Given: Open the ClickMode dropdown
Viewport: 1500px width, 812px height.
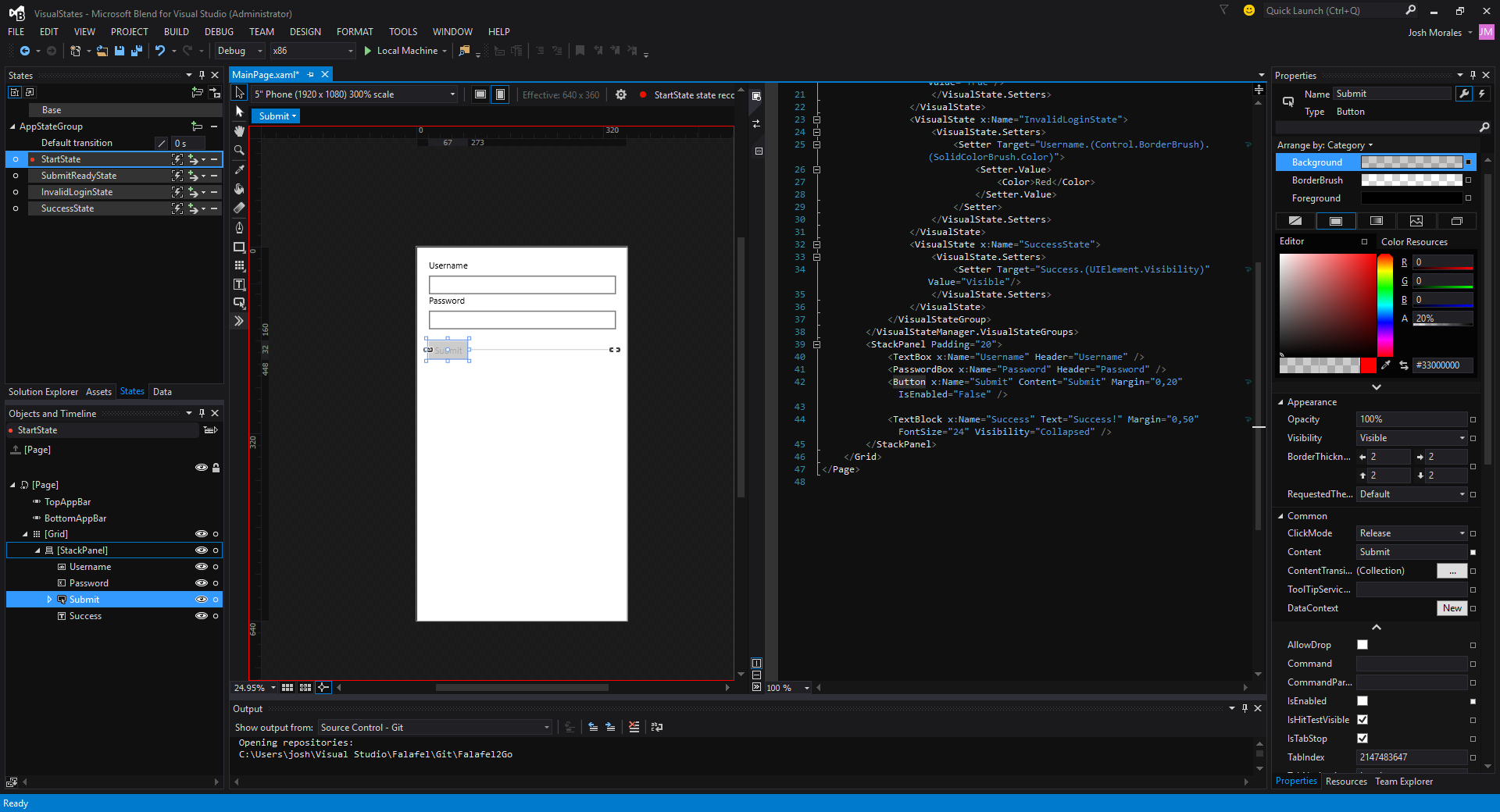Looking at the screenshot, I should tap(1462, 533).
